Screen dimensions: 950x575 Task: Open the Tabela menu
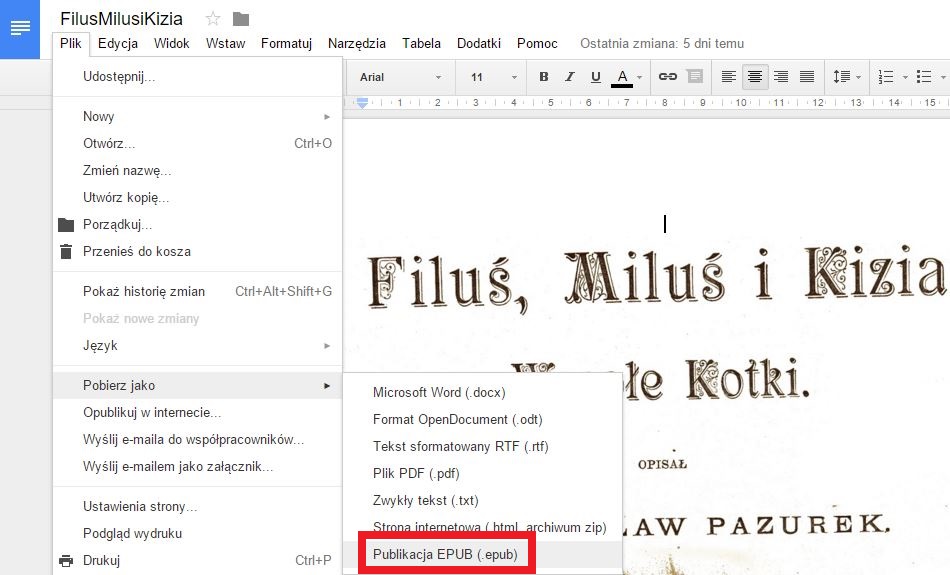point(421,44)
